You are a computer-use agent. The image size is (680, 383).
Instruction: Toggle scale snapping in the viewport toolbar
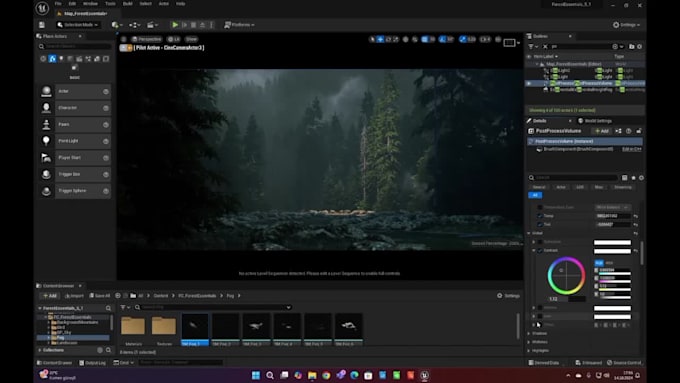coord(463,39)
